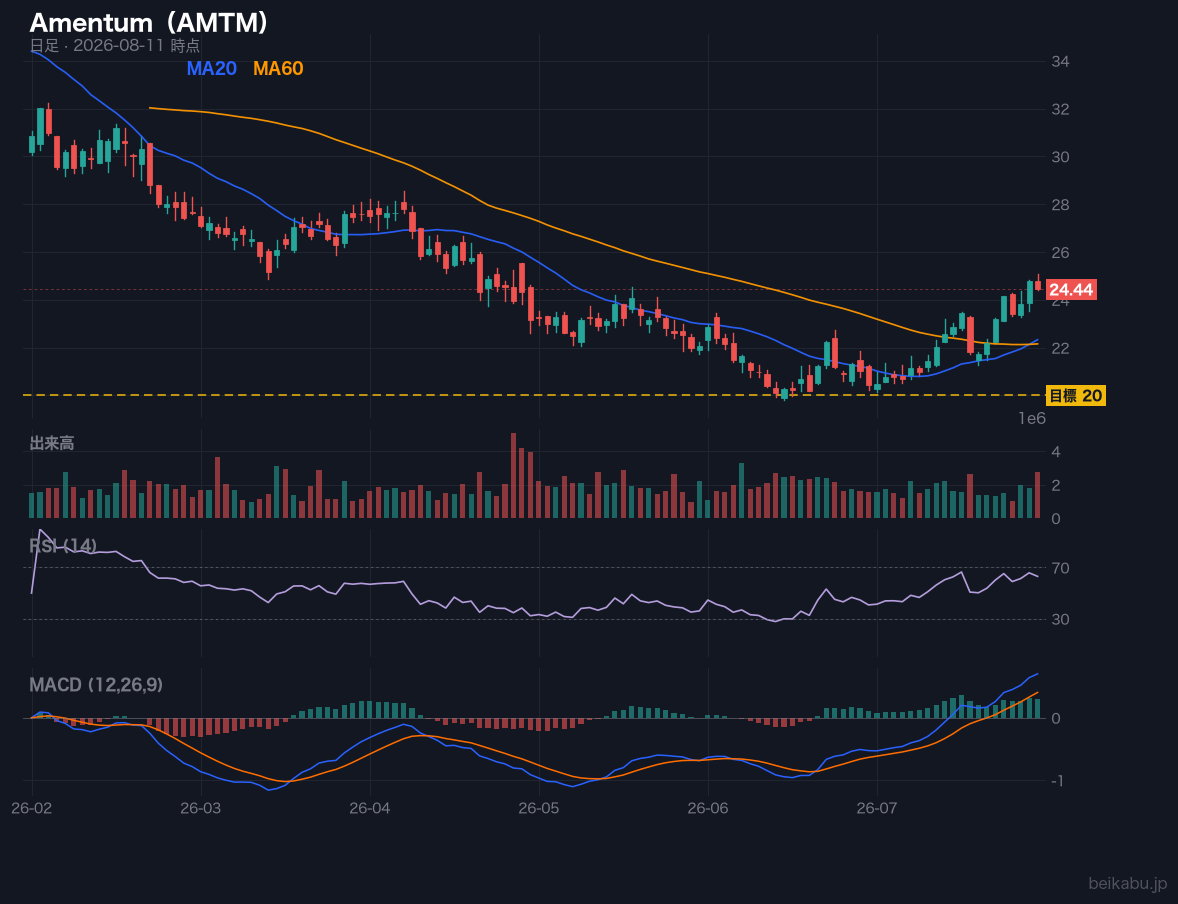Select the MA60 legend label
Image resolution: width=1178 pixels, height=904 pixels.
(278, 68)
